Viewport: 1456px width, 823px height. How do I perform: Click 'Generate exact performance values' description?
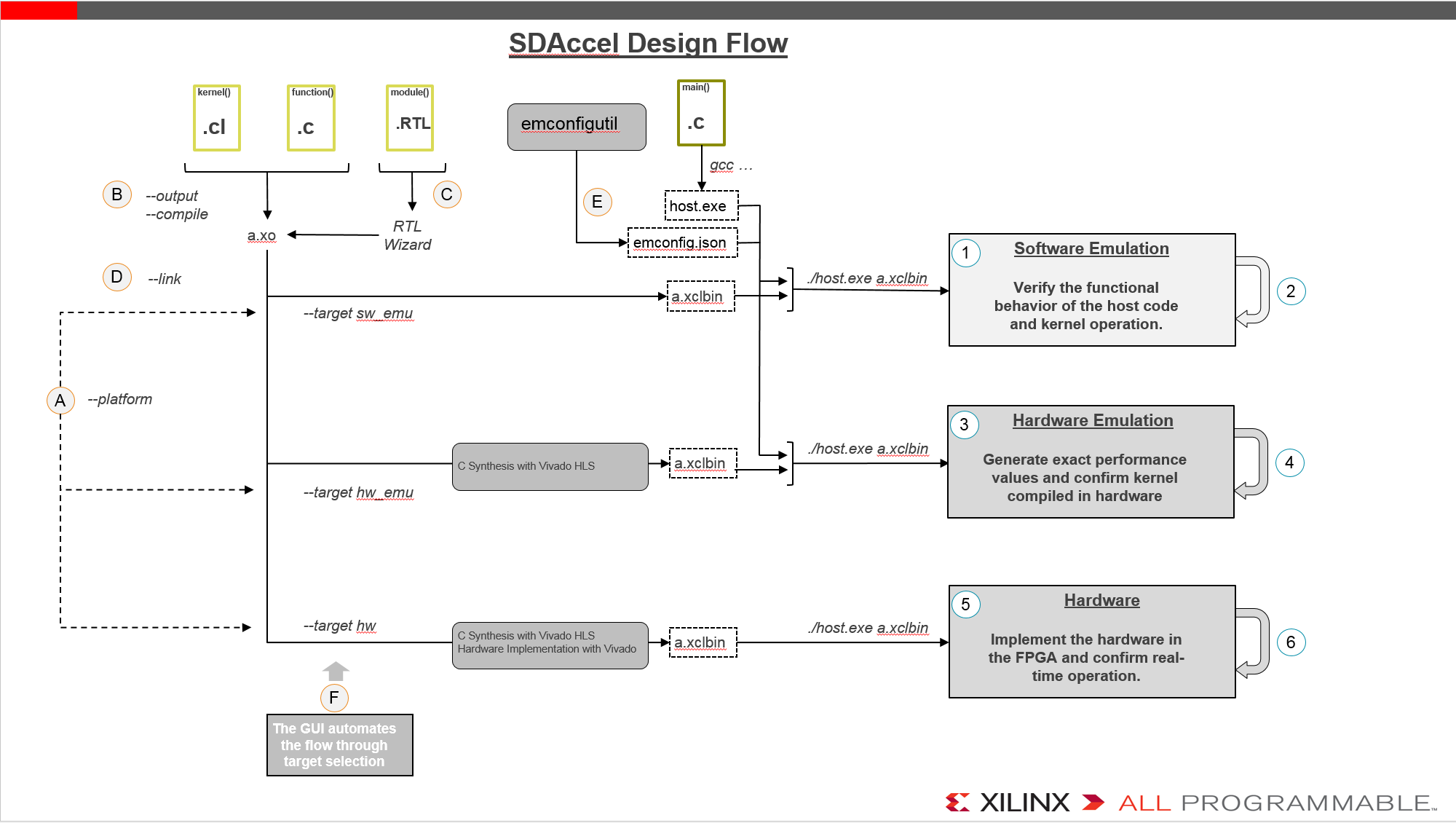(1085, 478)
